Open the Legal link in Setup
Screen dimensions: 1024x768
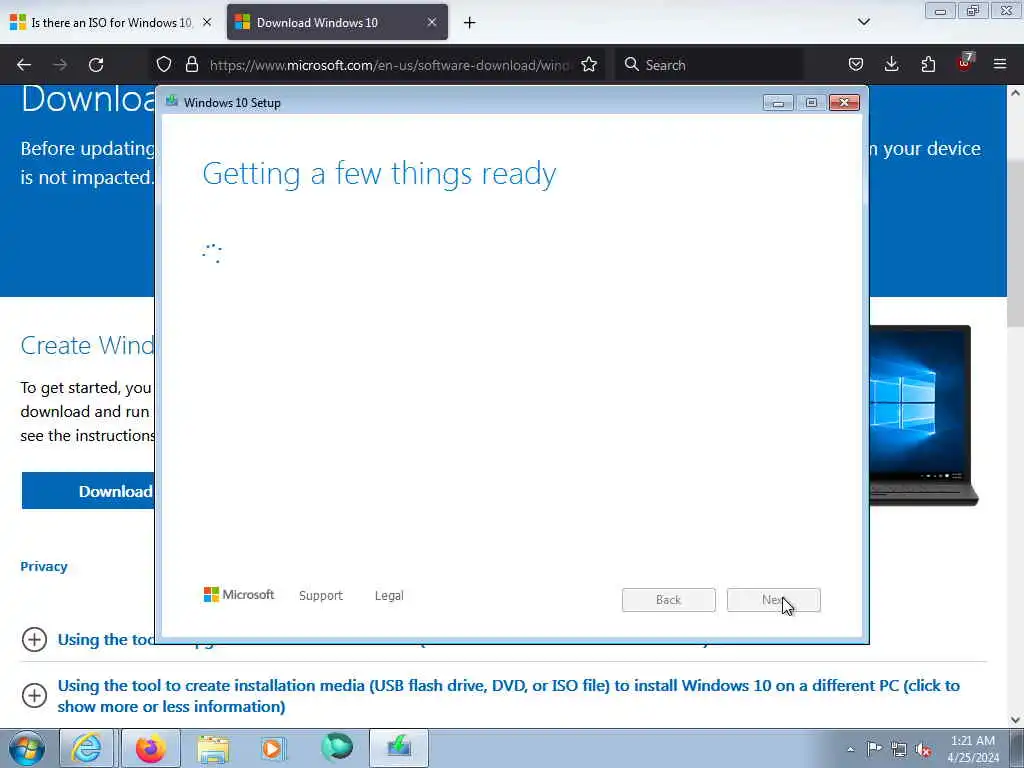click(x=389, y=596)
